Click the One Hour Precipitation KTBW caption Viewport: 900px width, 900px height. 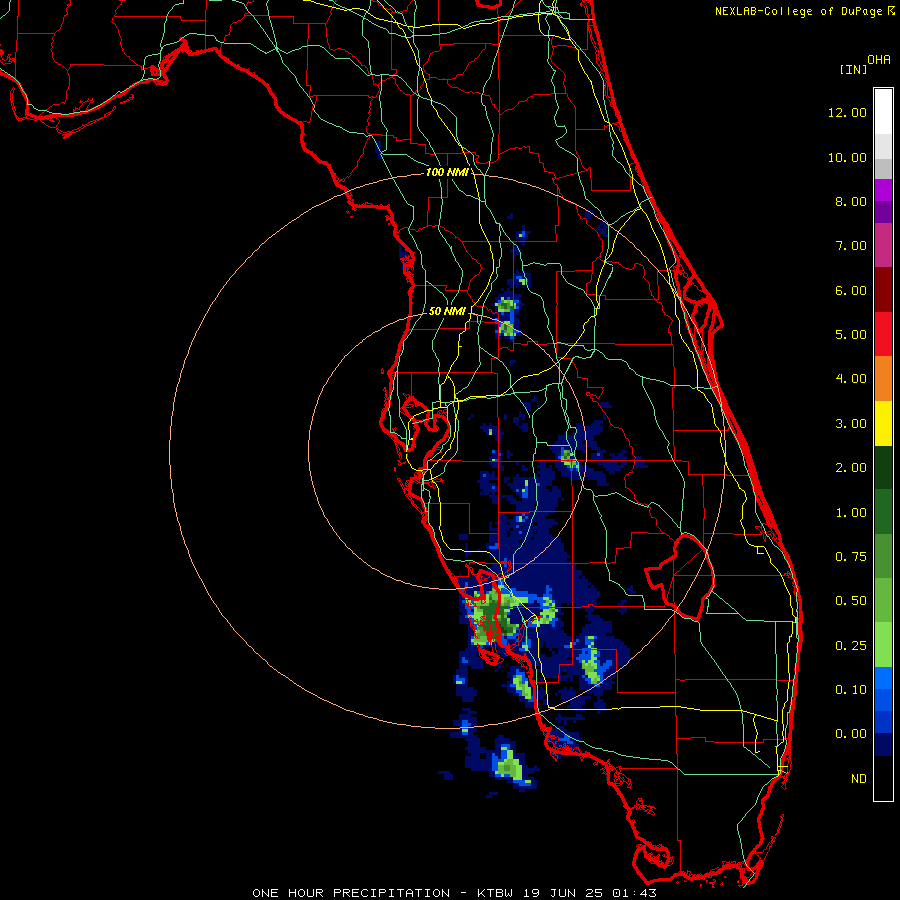pyautogui.click(x=454, y=893)
